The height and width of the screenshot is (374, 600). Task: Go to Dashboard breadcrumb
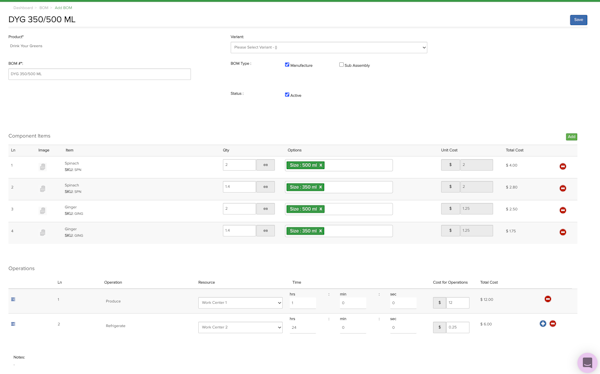click(x=23, y=8)
